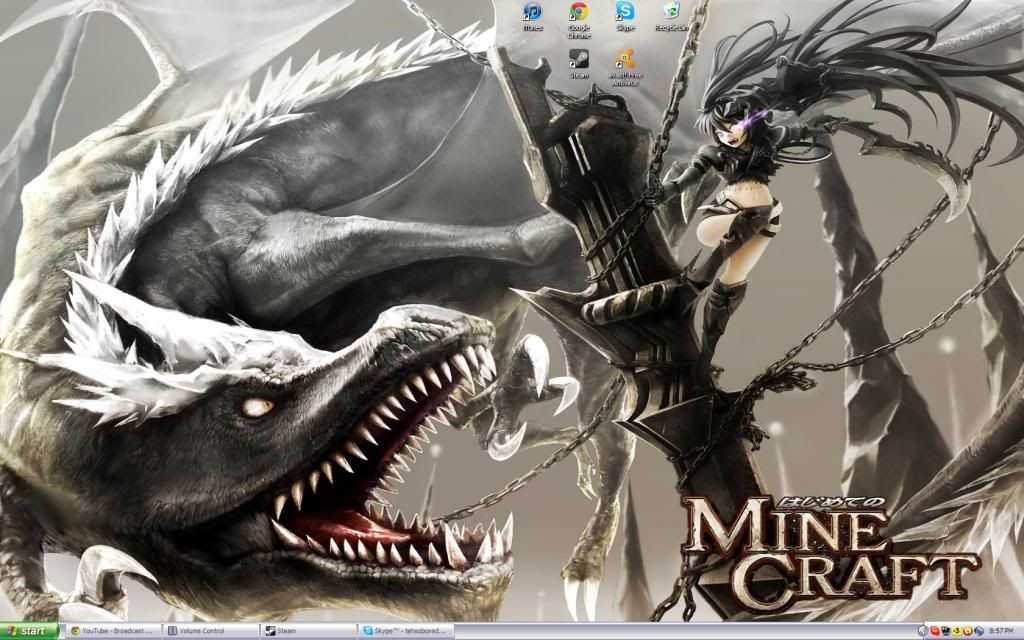This screenshot has height=640, width=1024.
Task: Click the avast! Free Antivirus desktop icon
Action: click(x=625, y=60)
